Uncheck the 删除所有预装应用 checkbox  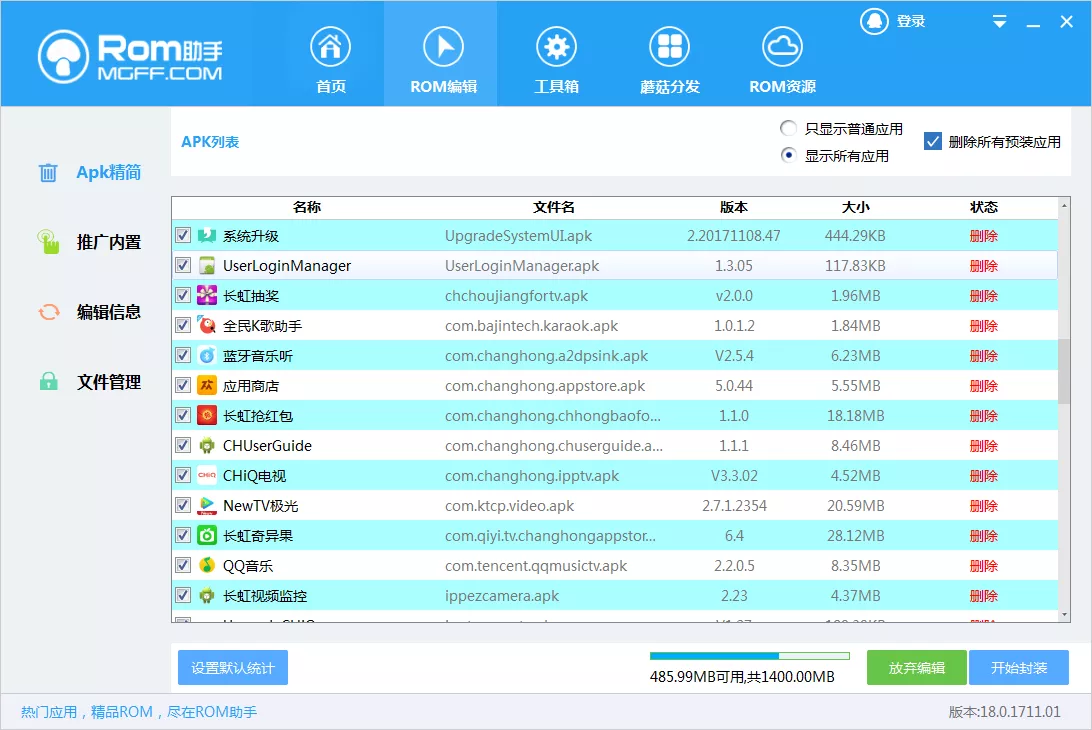(x=934, y=141)
